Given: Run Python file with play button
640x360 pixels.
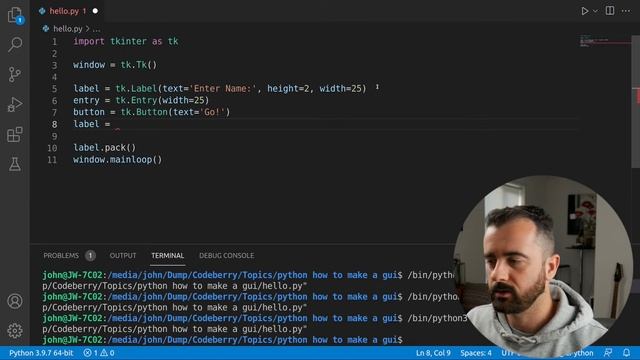Looking at the screenshot, I should click(x=584, y=11).
